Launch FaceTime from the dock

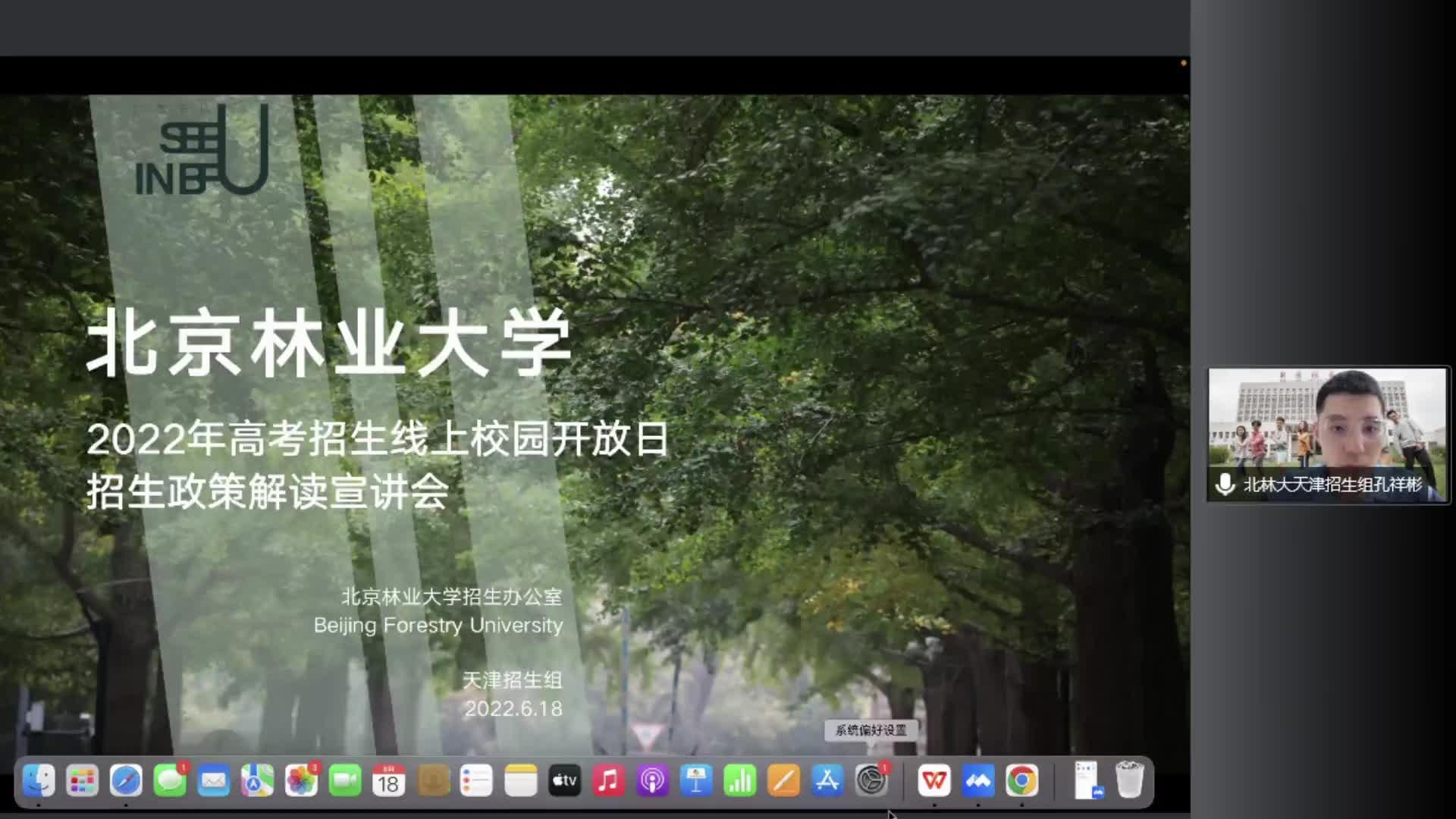[345, 780]
